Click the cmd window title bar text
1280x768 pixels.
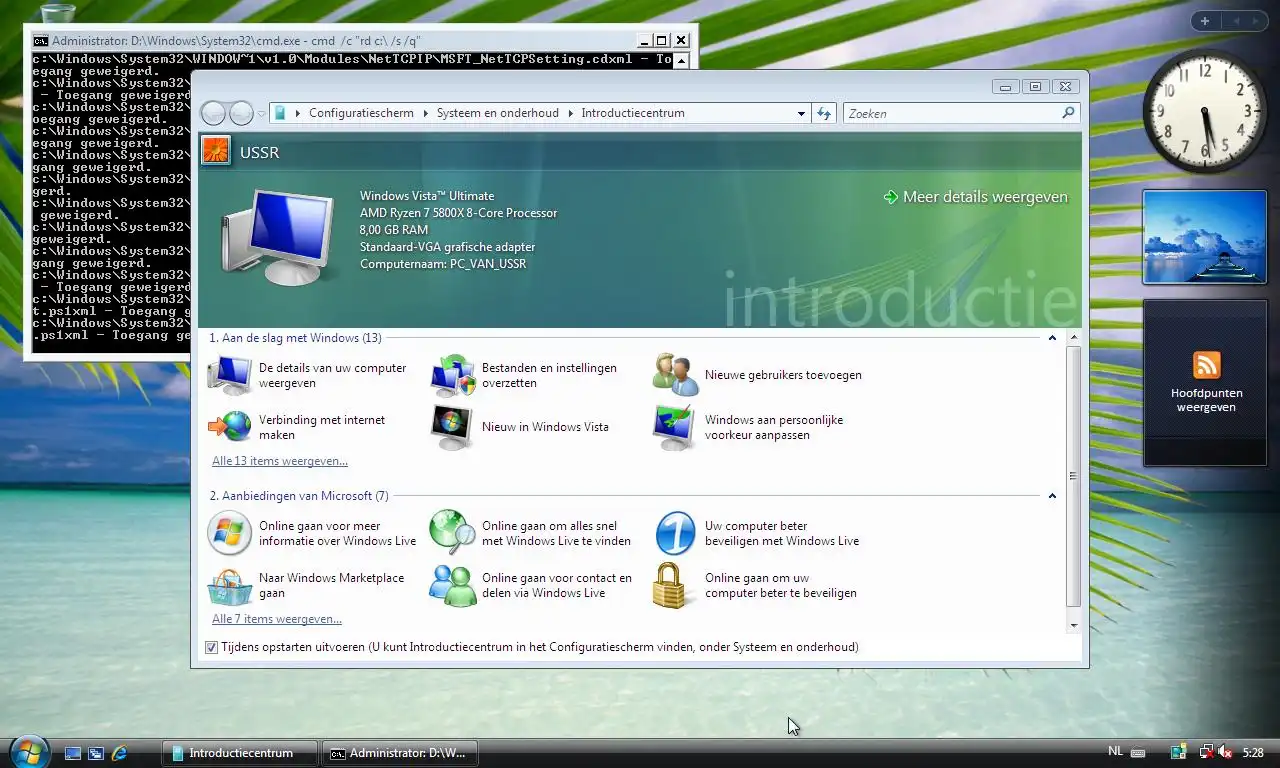[236, 41]
